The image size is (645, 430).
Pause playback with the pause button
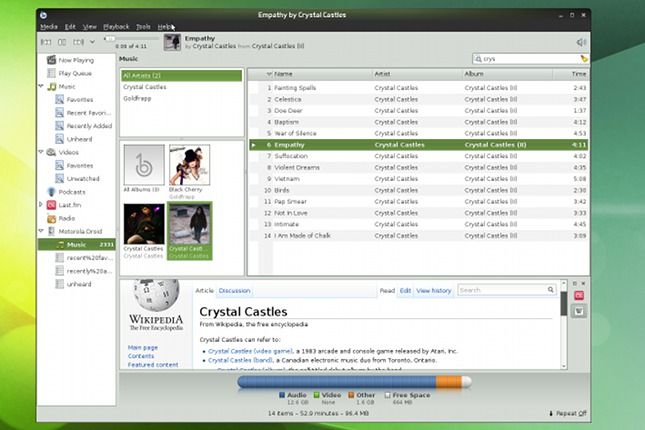coord(62,42)
